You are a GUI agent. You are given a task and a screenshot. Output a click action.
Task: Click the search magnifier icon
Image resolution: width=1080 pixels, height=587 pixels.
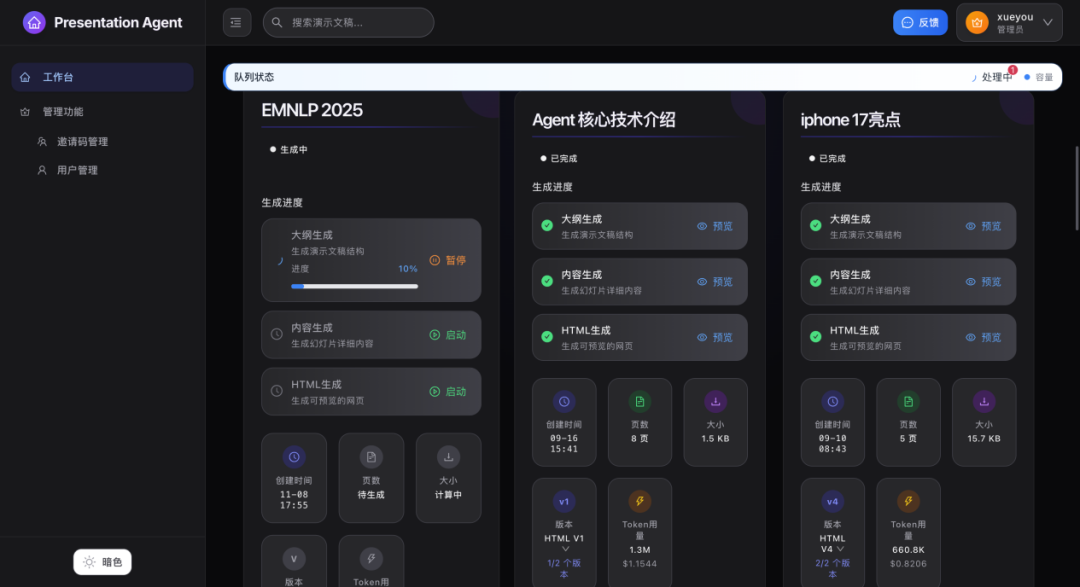(277, 23)
